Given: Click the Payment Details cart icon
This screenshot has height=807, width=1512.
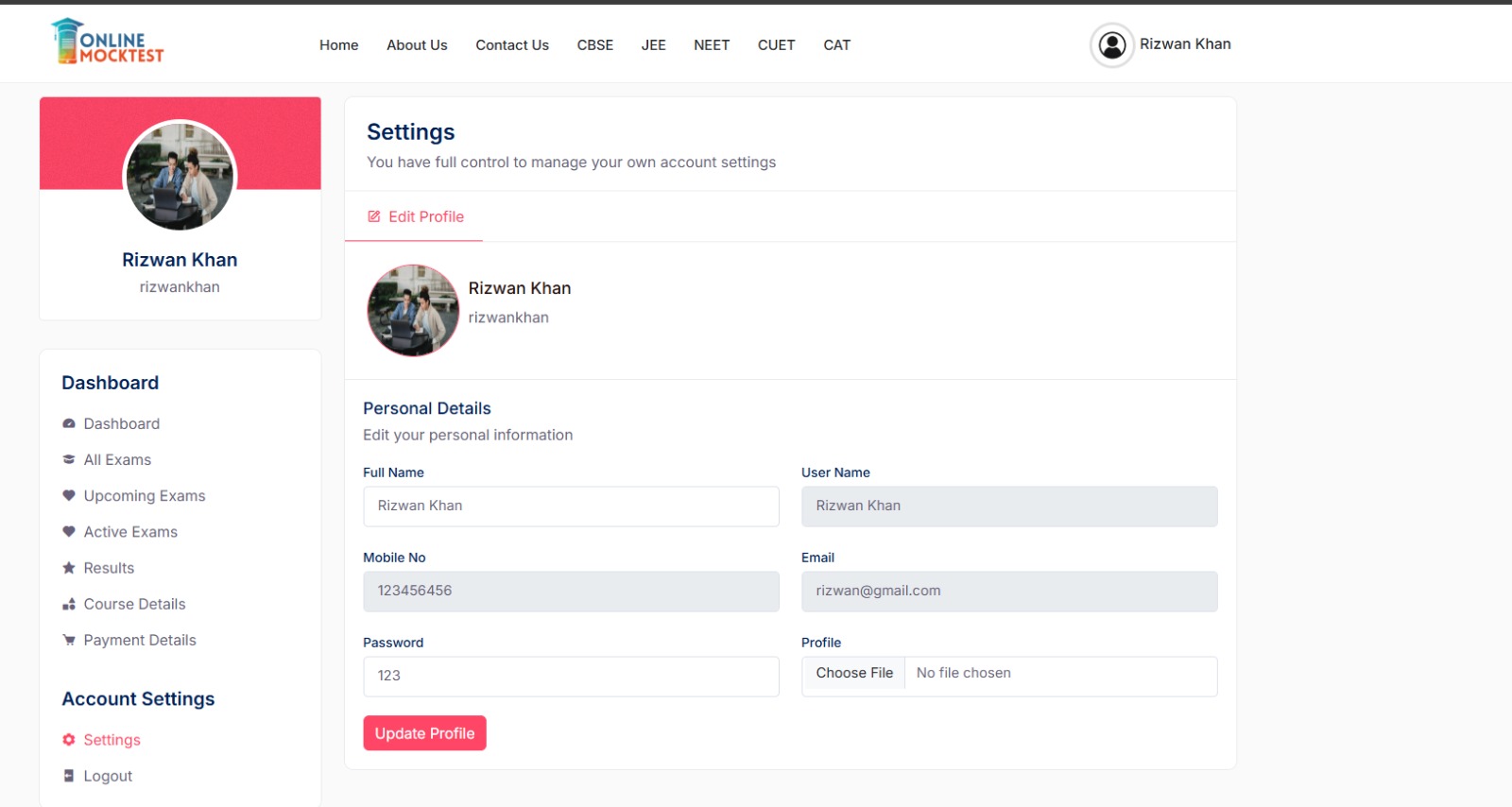Looking at the screenshot, I should (x=69, y=641).
